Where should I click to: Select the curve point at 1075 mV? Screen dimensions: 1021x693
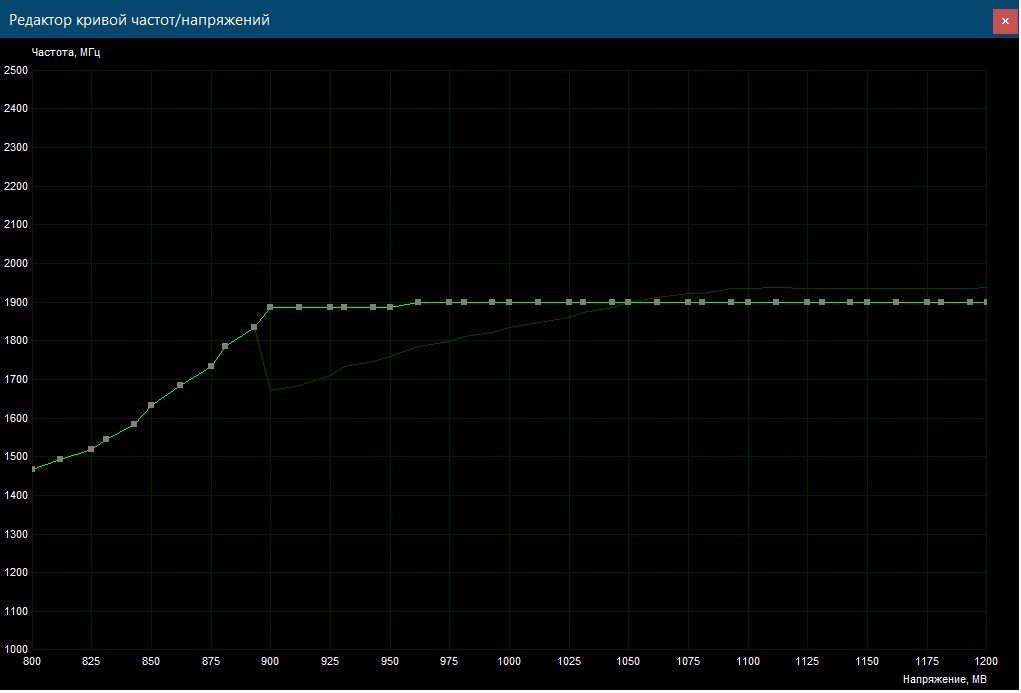coord(688,302)
